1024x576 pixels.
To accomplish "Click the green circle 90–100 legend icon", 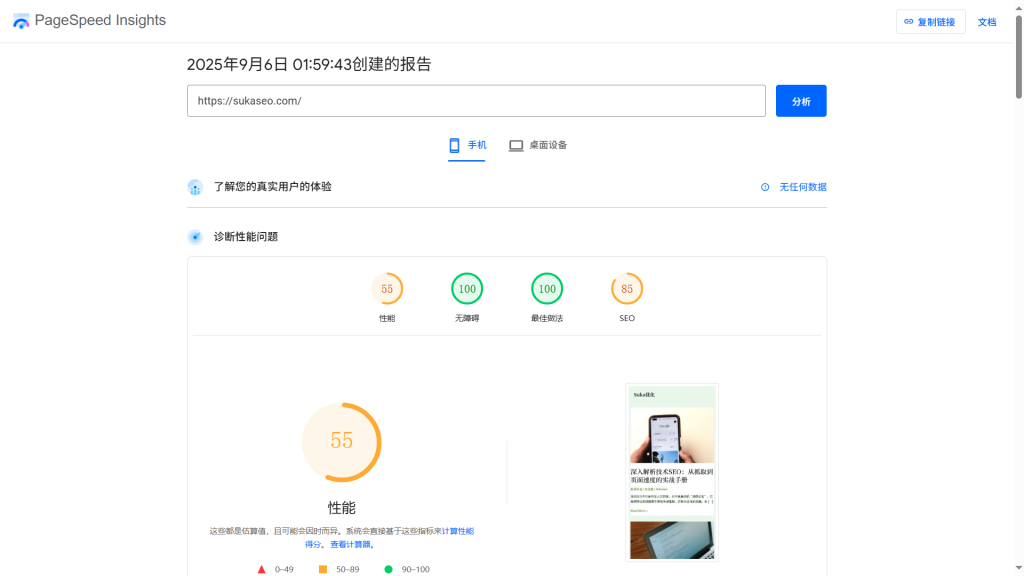I will 389,569.
